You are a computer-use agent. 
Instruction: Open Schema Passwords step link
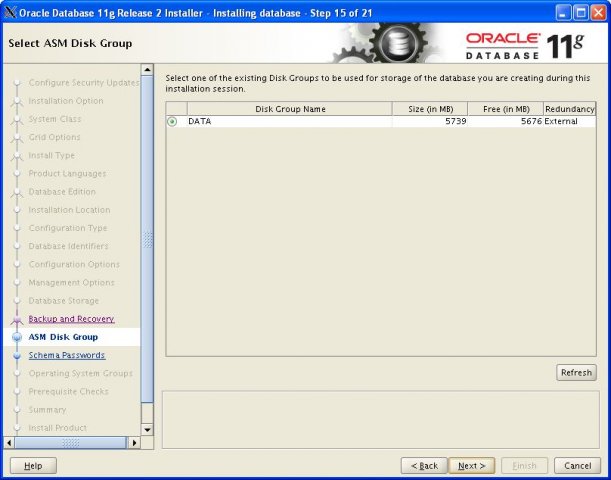(67, 355)
